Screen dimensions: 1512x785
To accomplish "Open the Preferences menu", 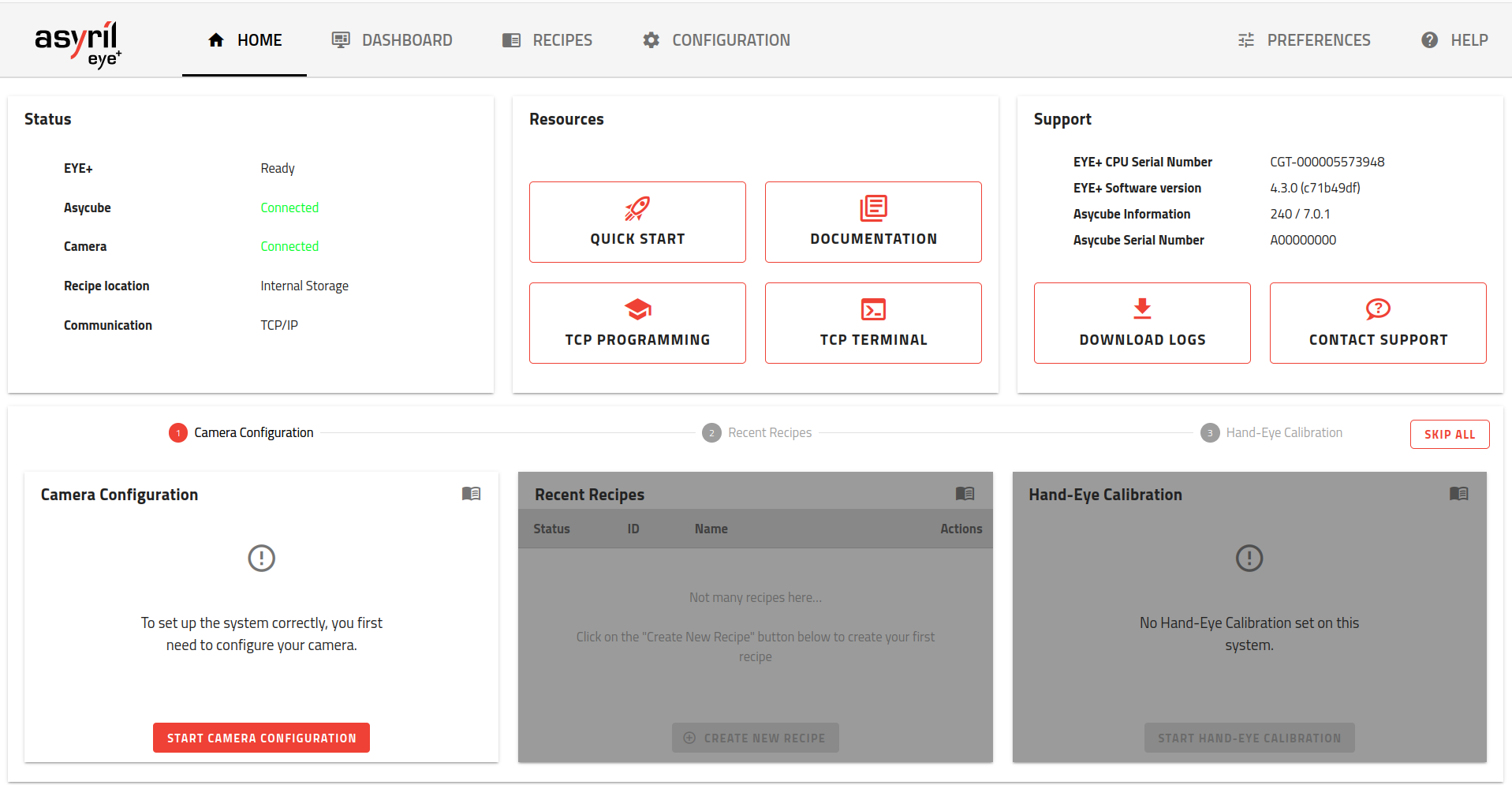I will click(x=1304, y=40).
